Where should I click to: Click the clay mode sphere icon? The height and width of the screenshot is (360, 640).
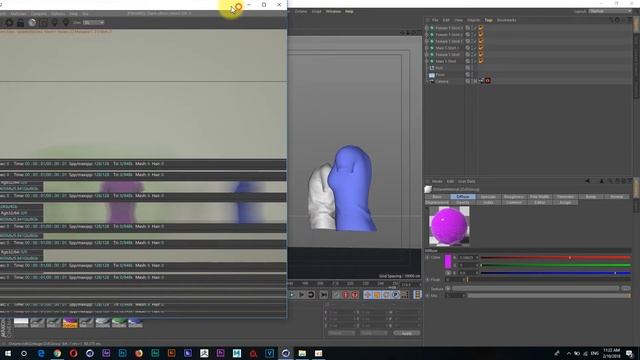coord(32,23)
